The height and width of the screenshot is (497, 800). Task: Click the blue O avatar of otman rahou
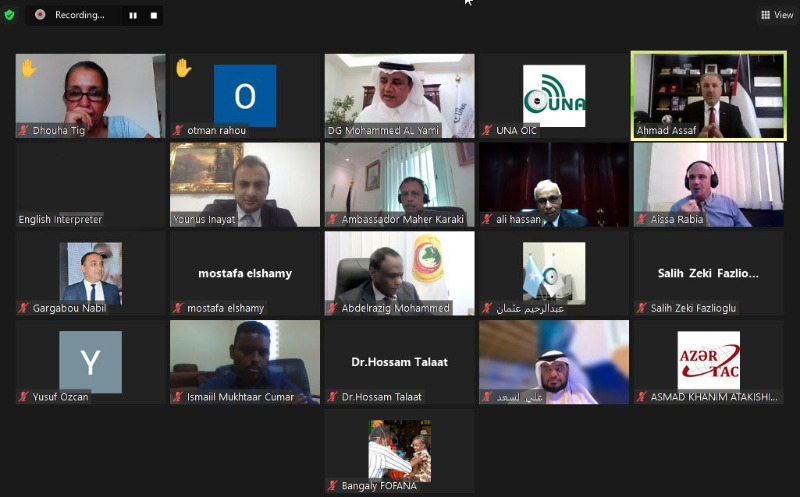point(245,95)
